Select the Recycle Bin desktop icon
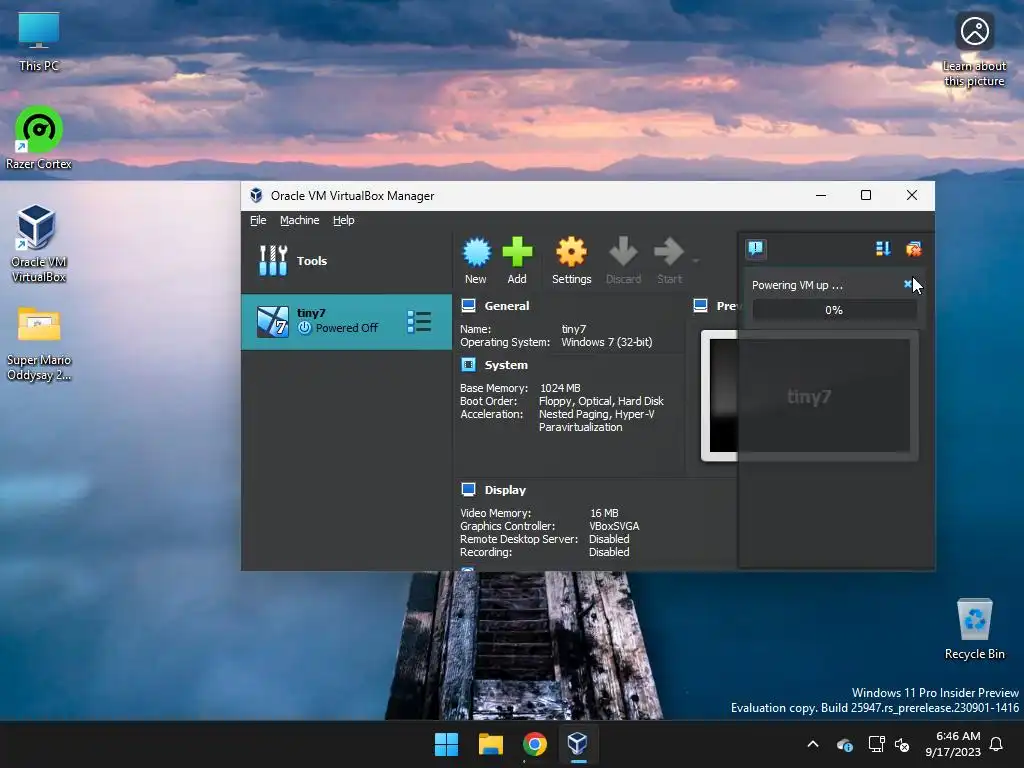Image resolution: width=1024 pixels, height=768 pixels. (974, 629)
